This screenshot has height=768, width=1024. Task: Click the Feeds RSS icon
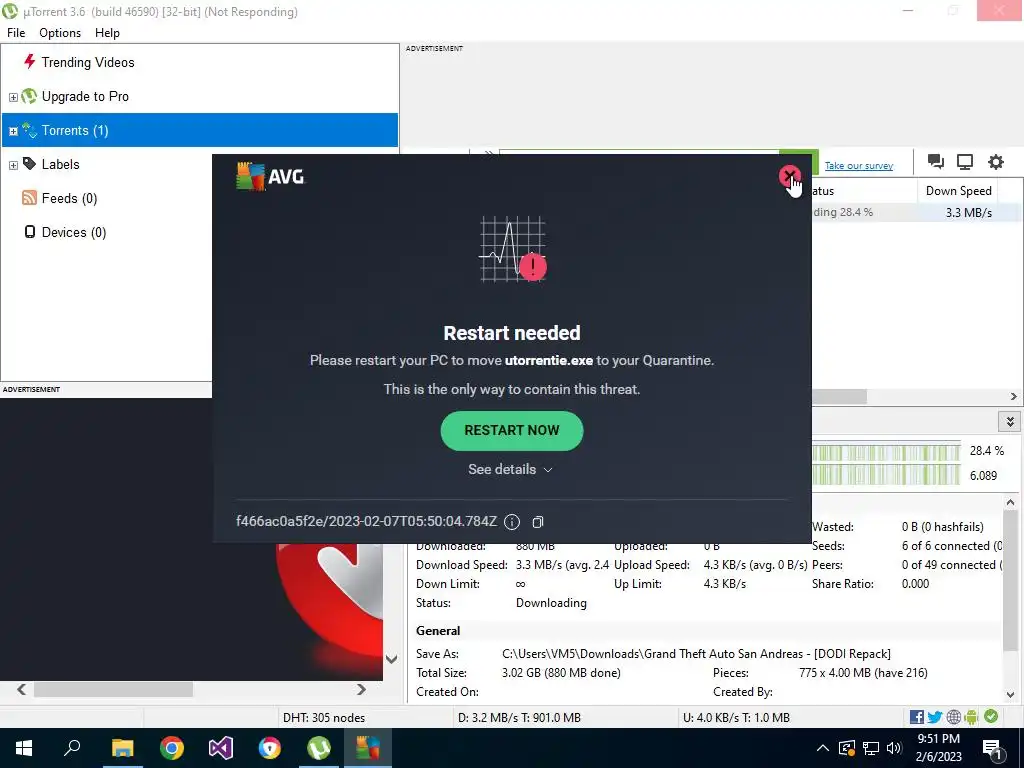click(29, 197)
